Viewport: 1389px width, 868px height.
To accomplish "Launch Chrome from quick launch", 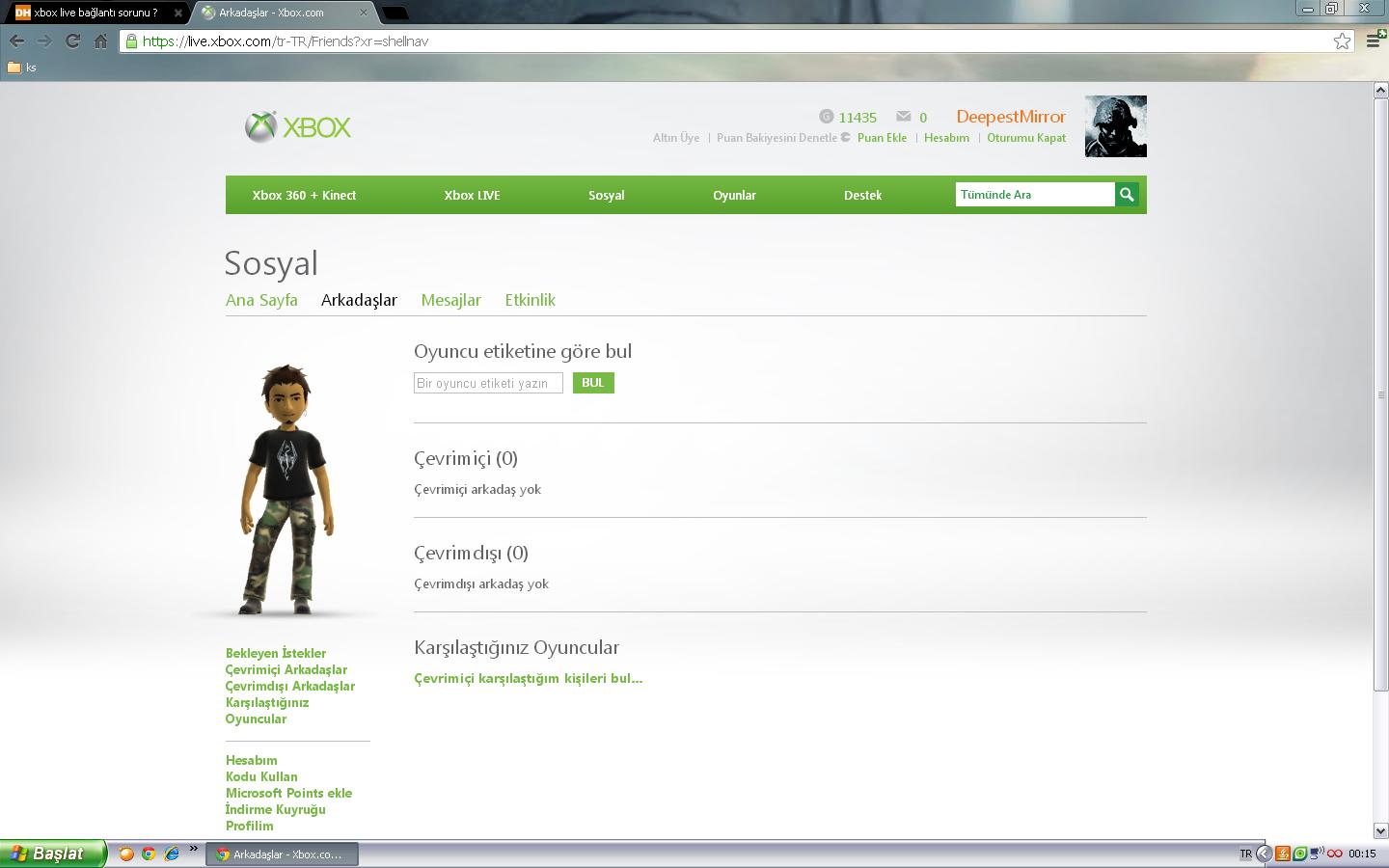I will [149, 854].
